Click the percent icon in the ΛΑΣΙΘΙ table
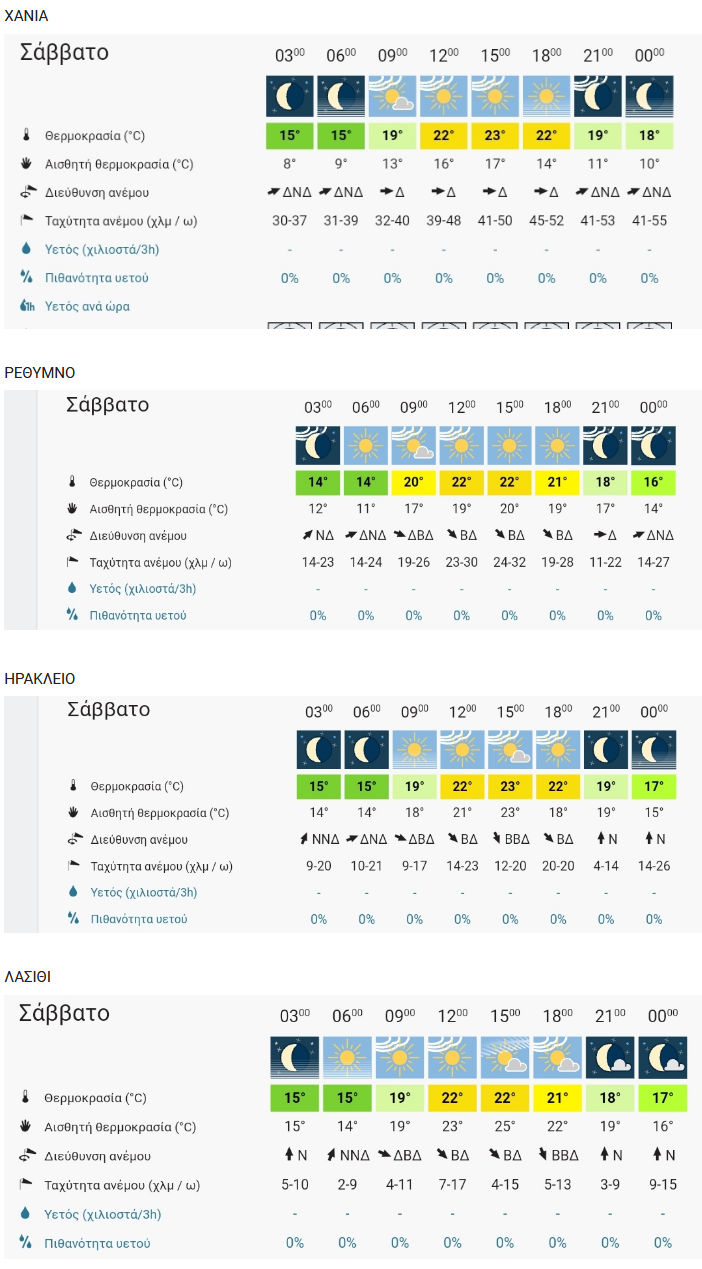The height and width of the screenshot is (1269, 702). tap(26, 1243)
